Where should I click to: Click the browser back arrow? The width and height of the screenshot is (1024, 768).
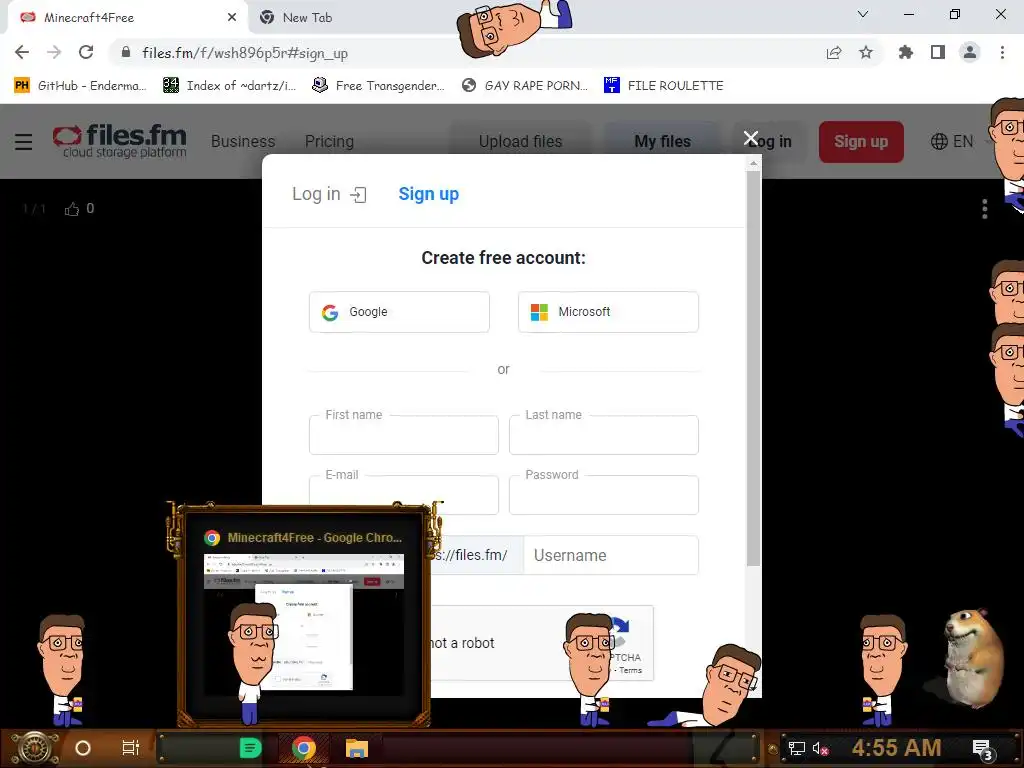pyautogui.click(x=22, y=52)
